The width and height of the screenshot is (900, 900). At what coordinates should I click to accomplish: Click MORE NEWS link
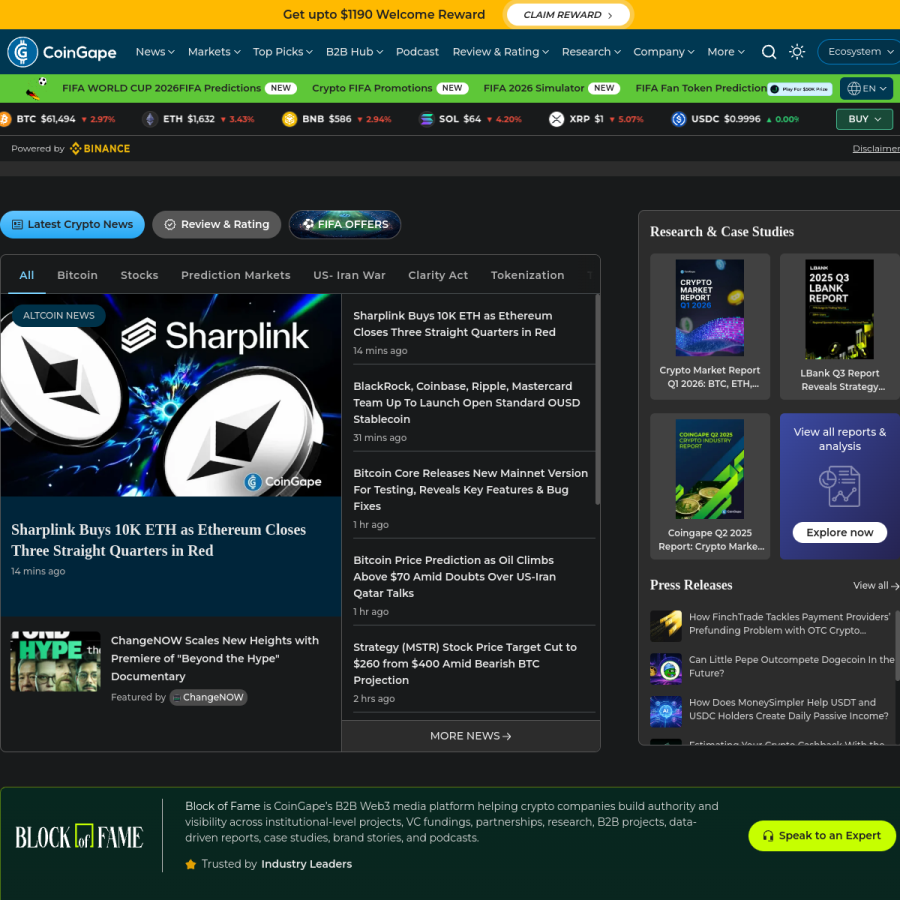point(471,736)
